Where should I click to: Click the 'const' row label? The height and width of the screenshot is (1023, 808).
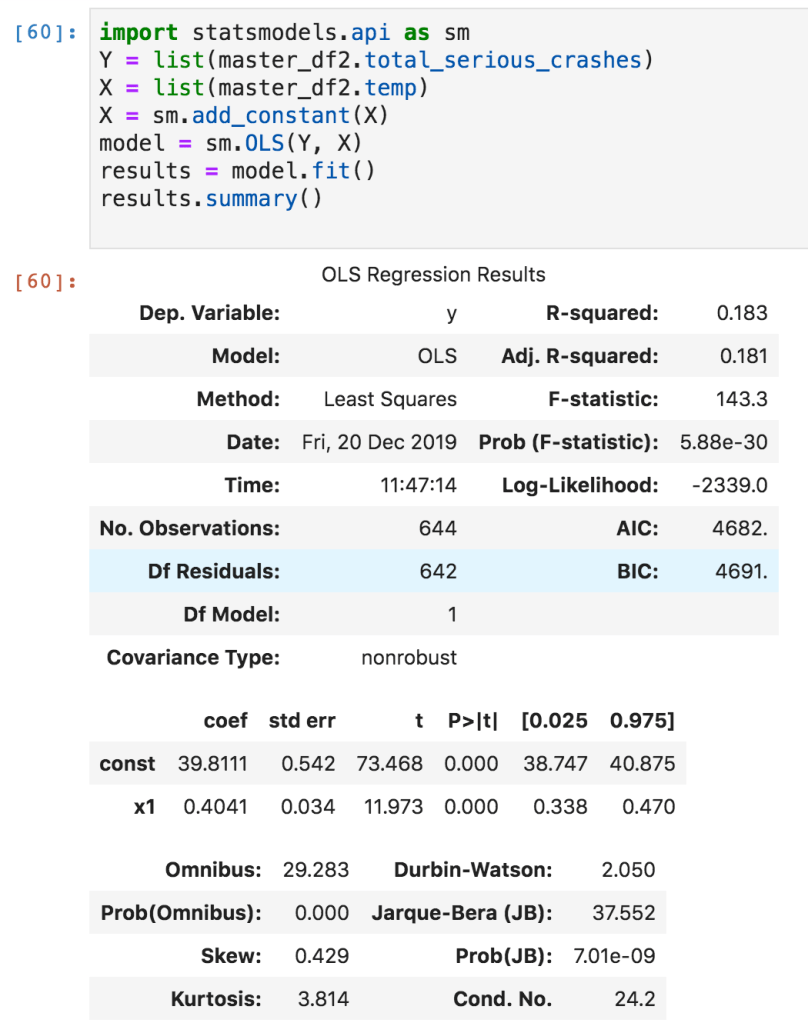(x=127, y=764)
